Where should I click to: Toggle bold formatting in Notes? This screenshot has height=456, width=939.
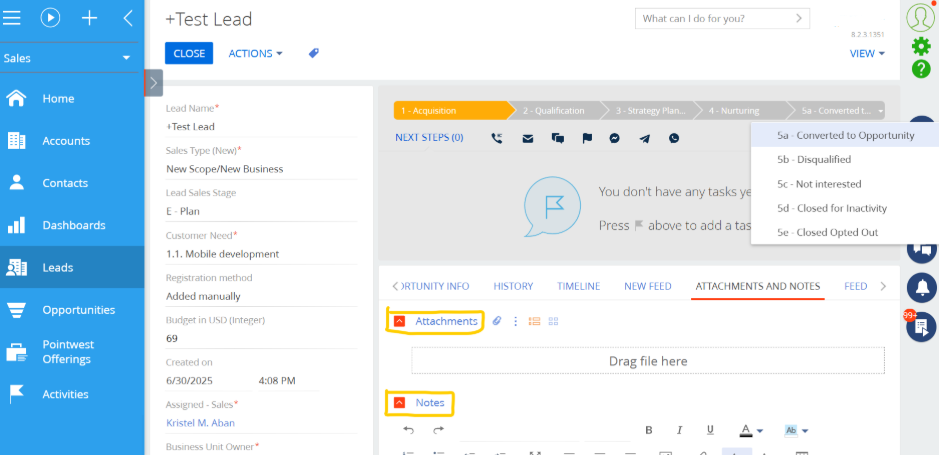click(649, 430)
